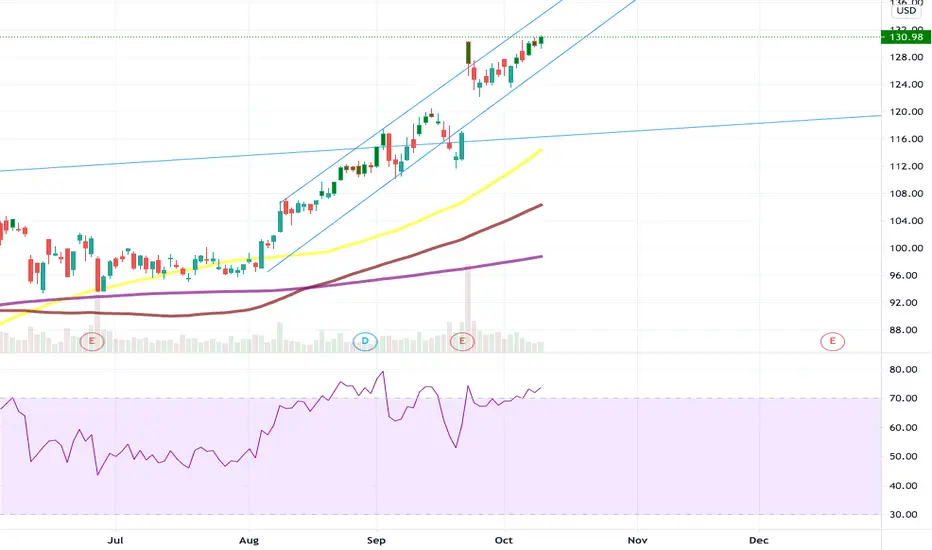
Task: Click the earnings E marker in late September
Action: point(462,341)
